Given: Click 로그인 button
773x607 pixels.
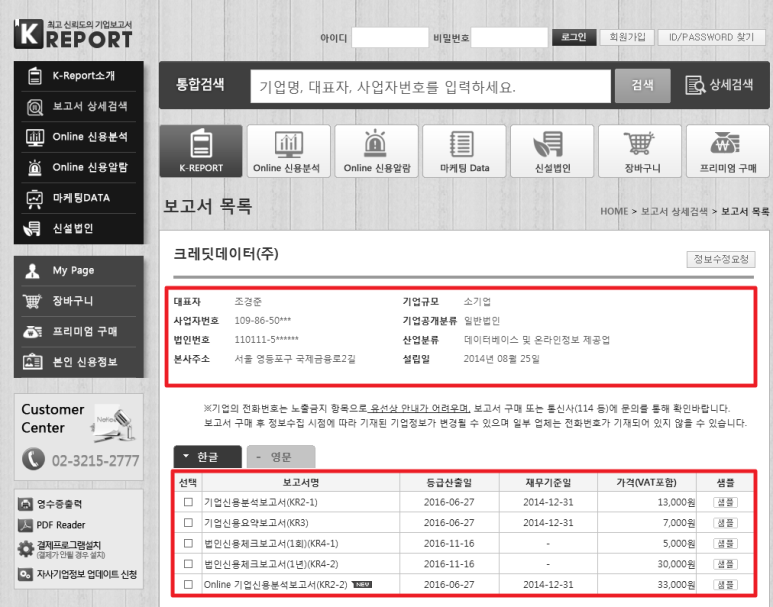Looking at the screenshot, I should pyautogui.click(x=574, y=37).
